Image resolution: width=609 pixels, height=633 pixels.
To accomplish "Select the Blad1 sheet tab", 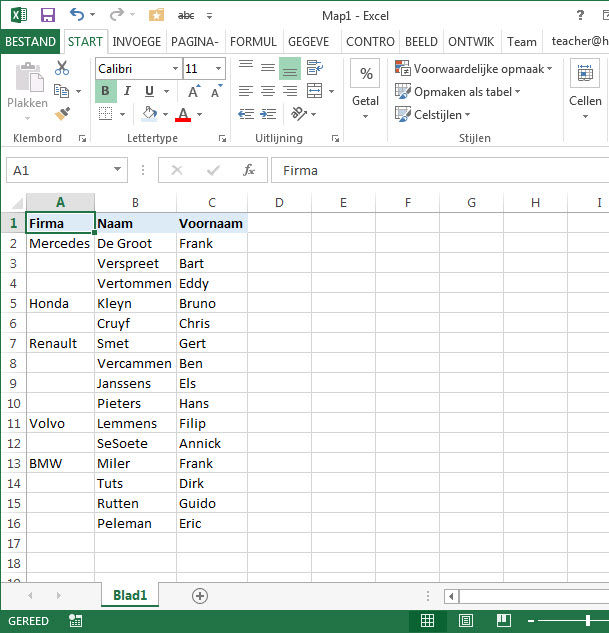I will click(x=130, y=595).
